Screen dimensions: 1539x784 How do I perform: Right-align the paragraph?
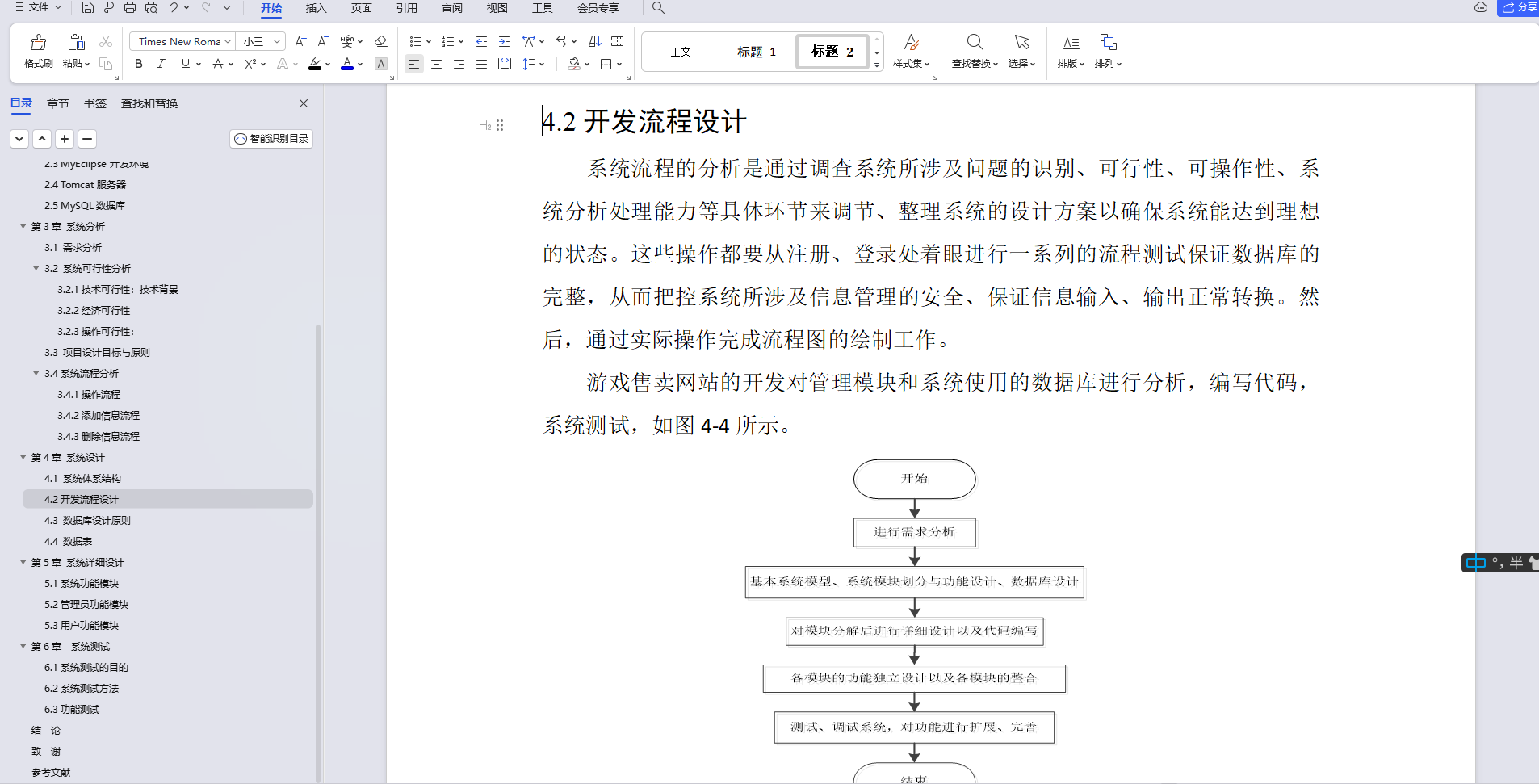(459, 64)
